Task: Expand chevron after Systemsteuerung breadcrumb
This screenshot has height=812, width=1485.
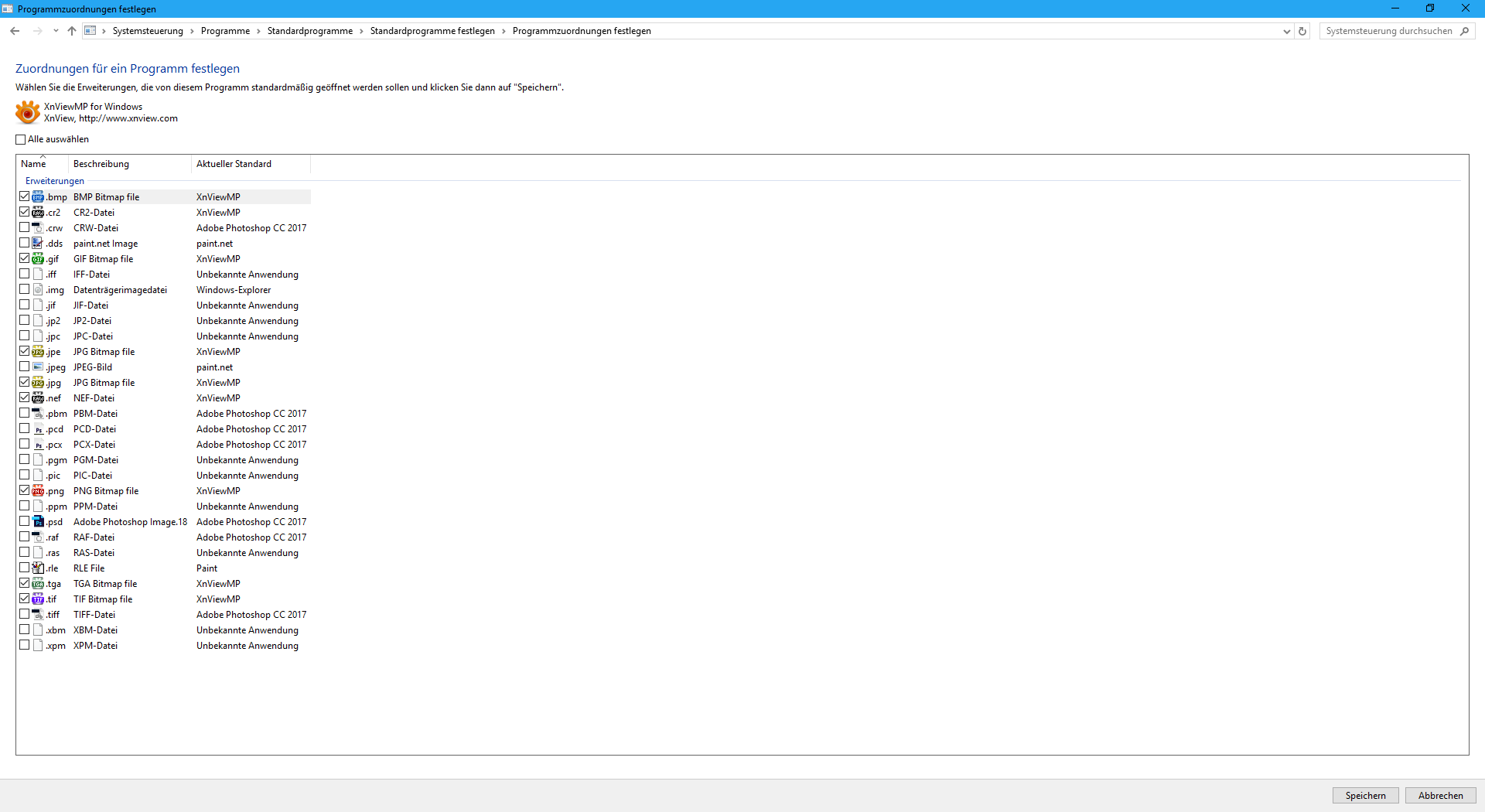Action: [192, 31]
